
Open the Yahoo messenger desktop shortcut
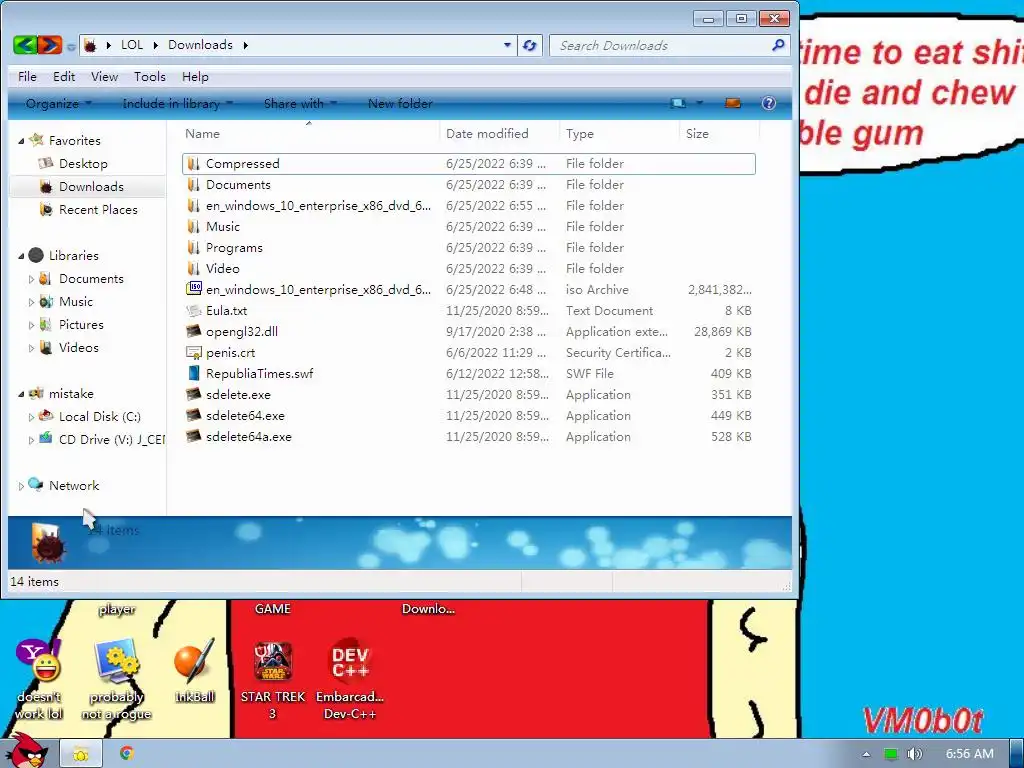(x=39, y=679)
